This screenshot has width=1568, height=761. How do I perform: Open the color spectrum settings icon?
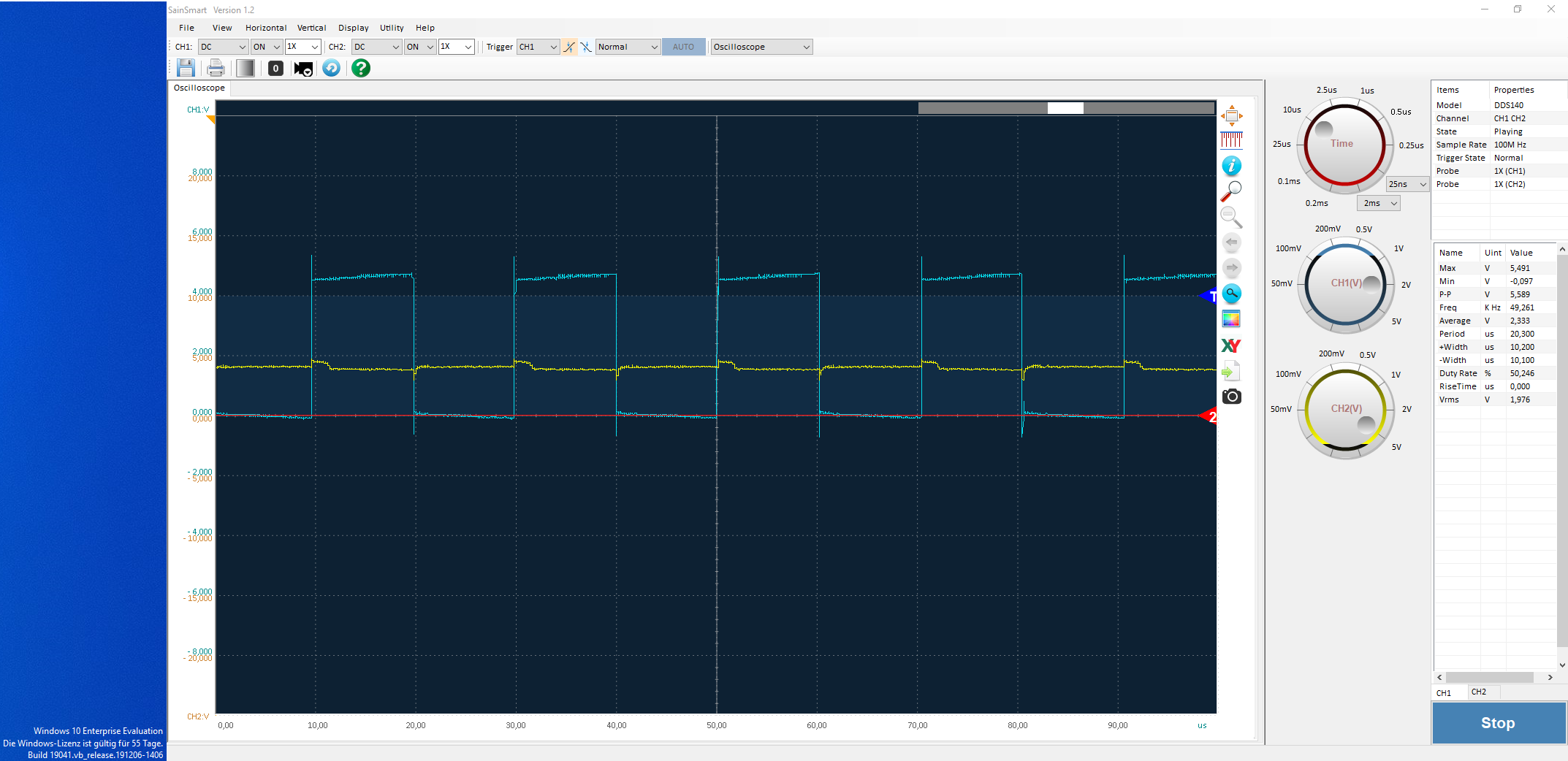[1231, 319]
